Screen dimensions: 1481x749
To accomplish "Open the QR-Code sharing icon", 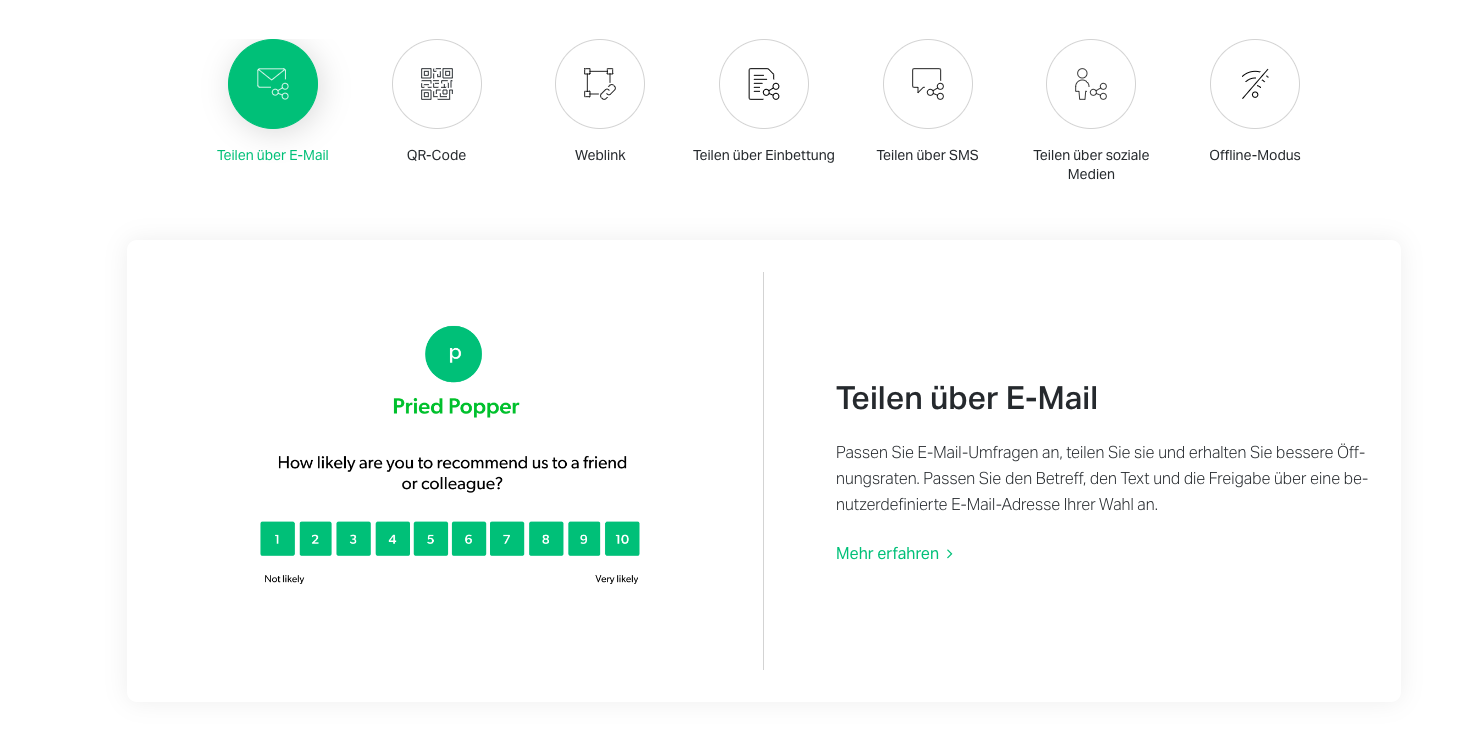I will pos(436,84).
